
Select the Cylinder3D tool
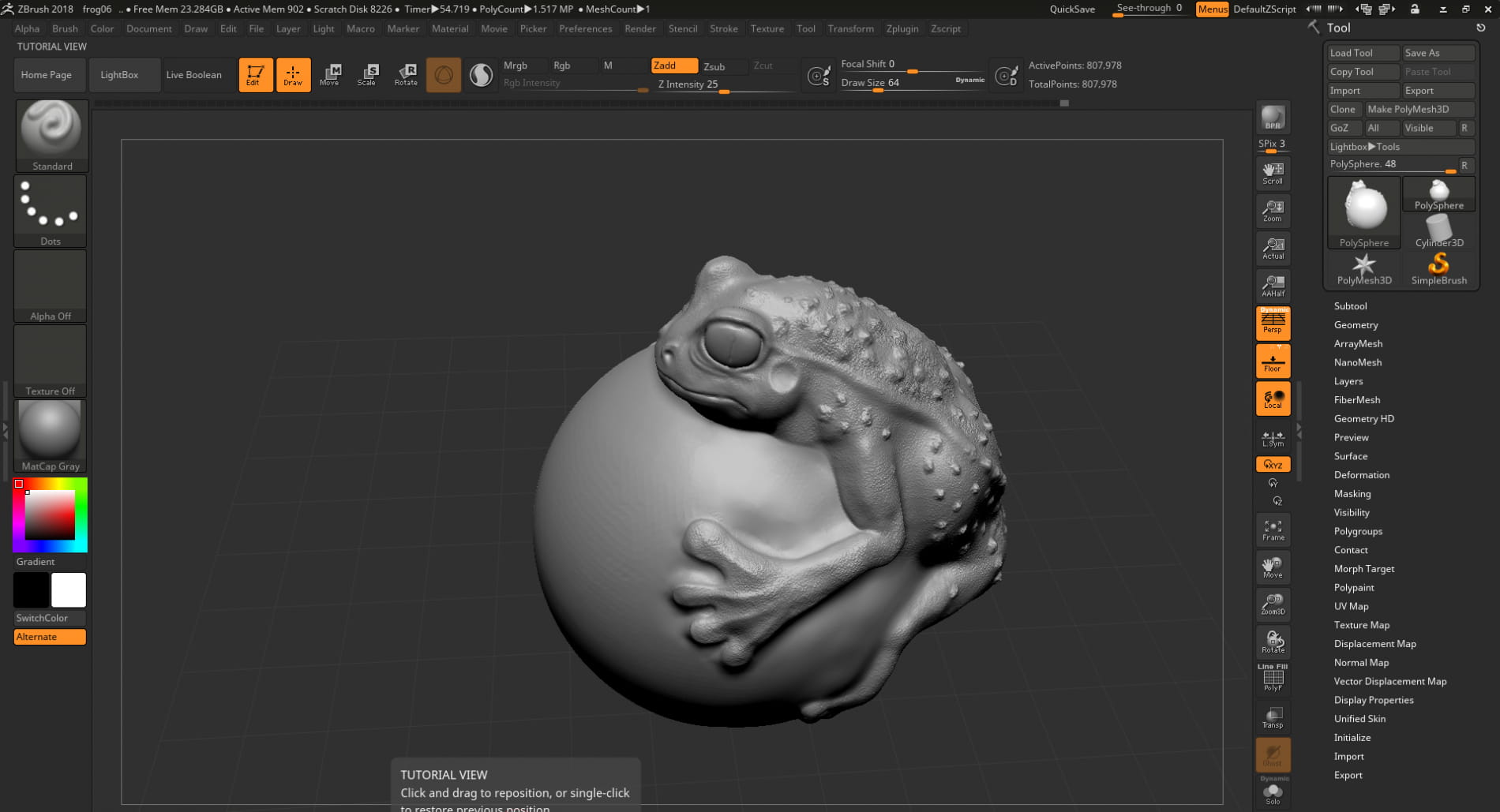pos(1439,232)
